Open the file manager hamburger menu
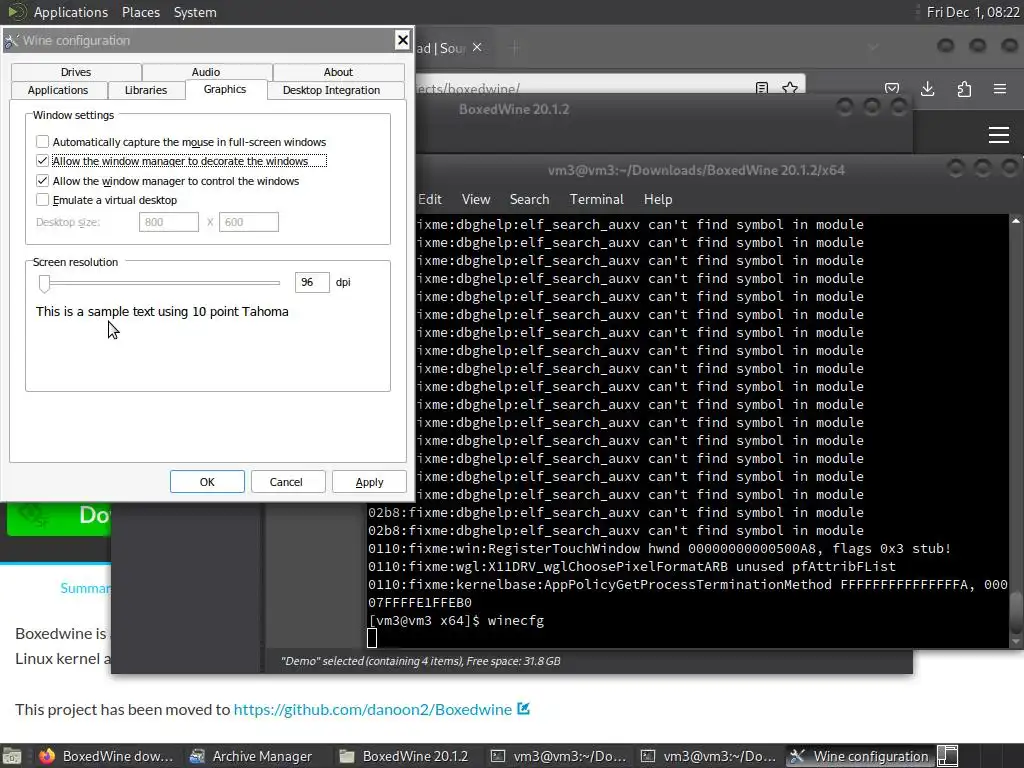The width and height of the screenshot is (1024, 768). (999, 135)
